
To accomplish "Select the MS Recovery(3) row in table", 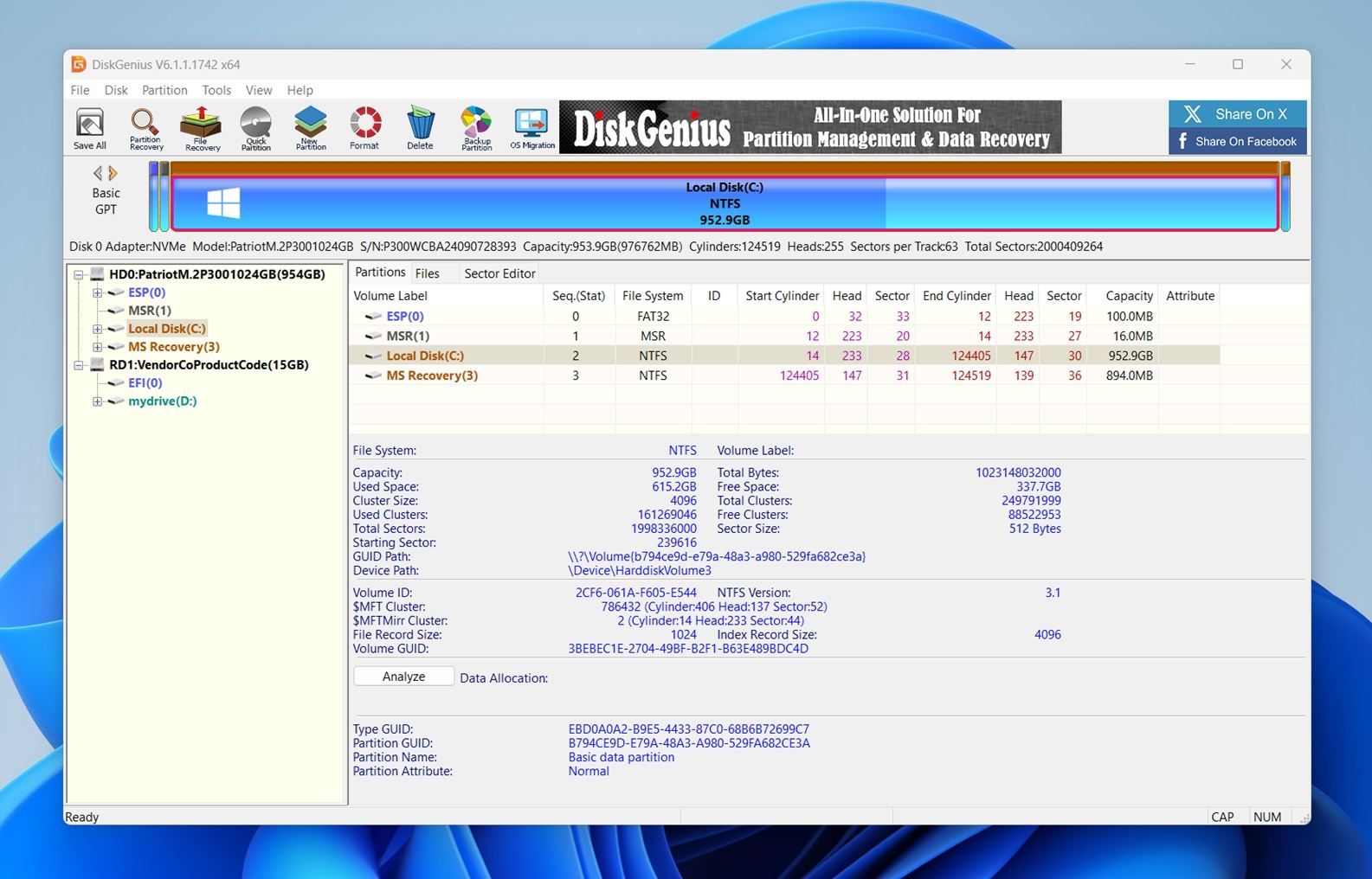I will (431, 375).
